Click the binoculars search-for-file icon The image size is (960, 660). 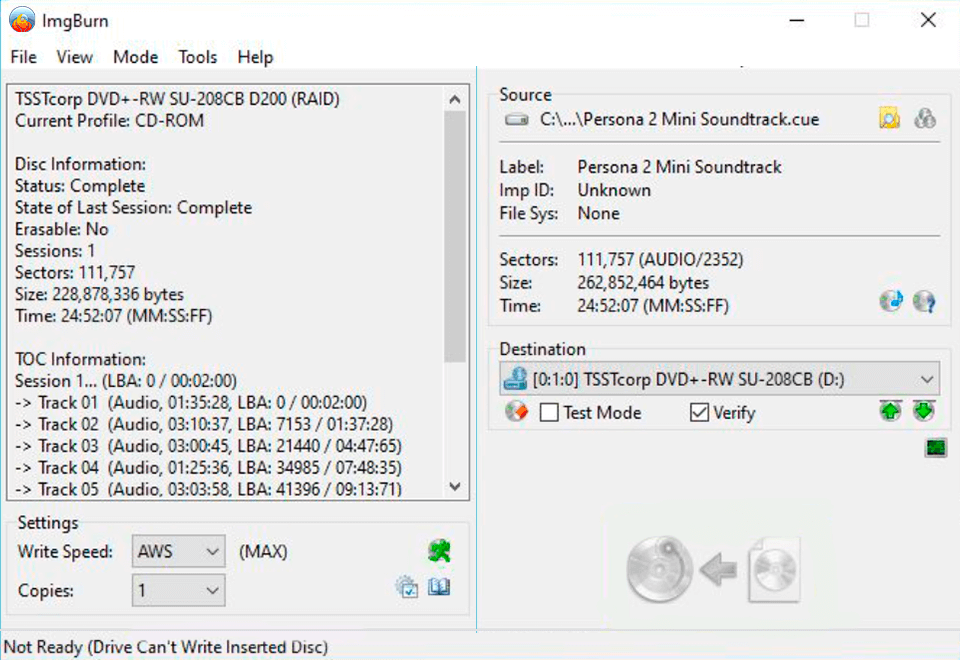coord(925,119)
